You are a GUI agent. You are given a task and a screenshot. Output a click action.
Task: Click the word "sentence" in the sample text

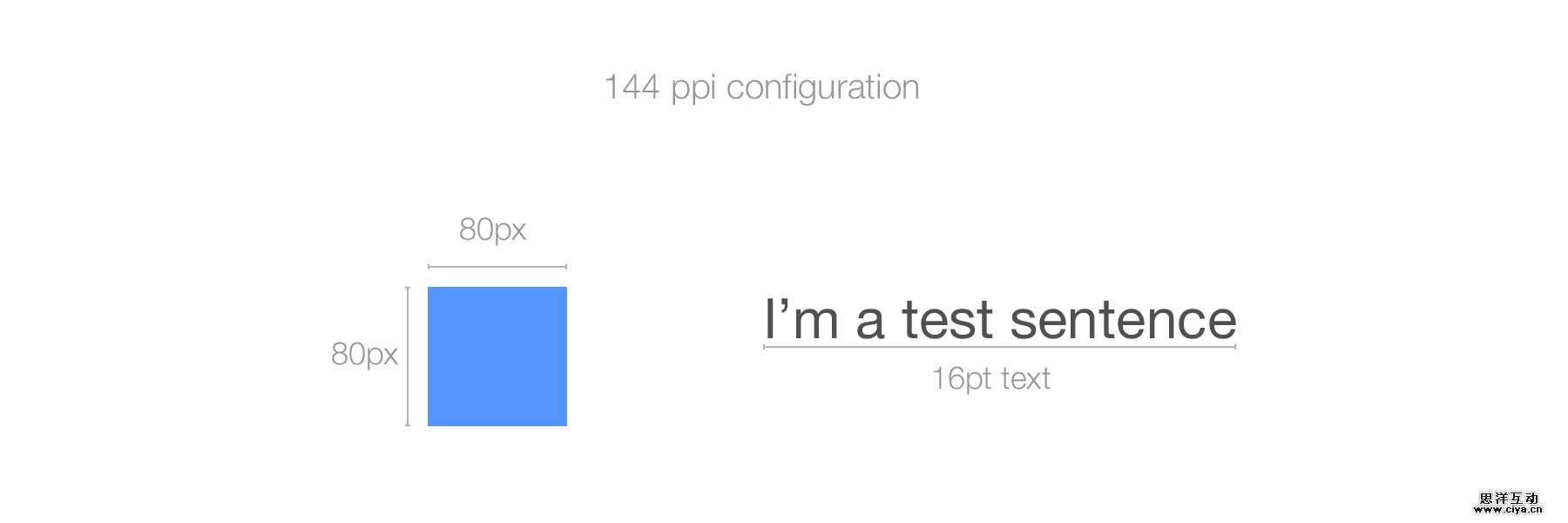1123,320
